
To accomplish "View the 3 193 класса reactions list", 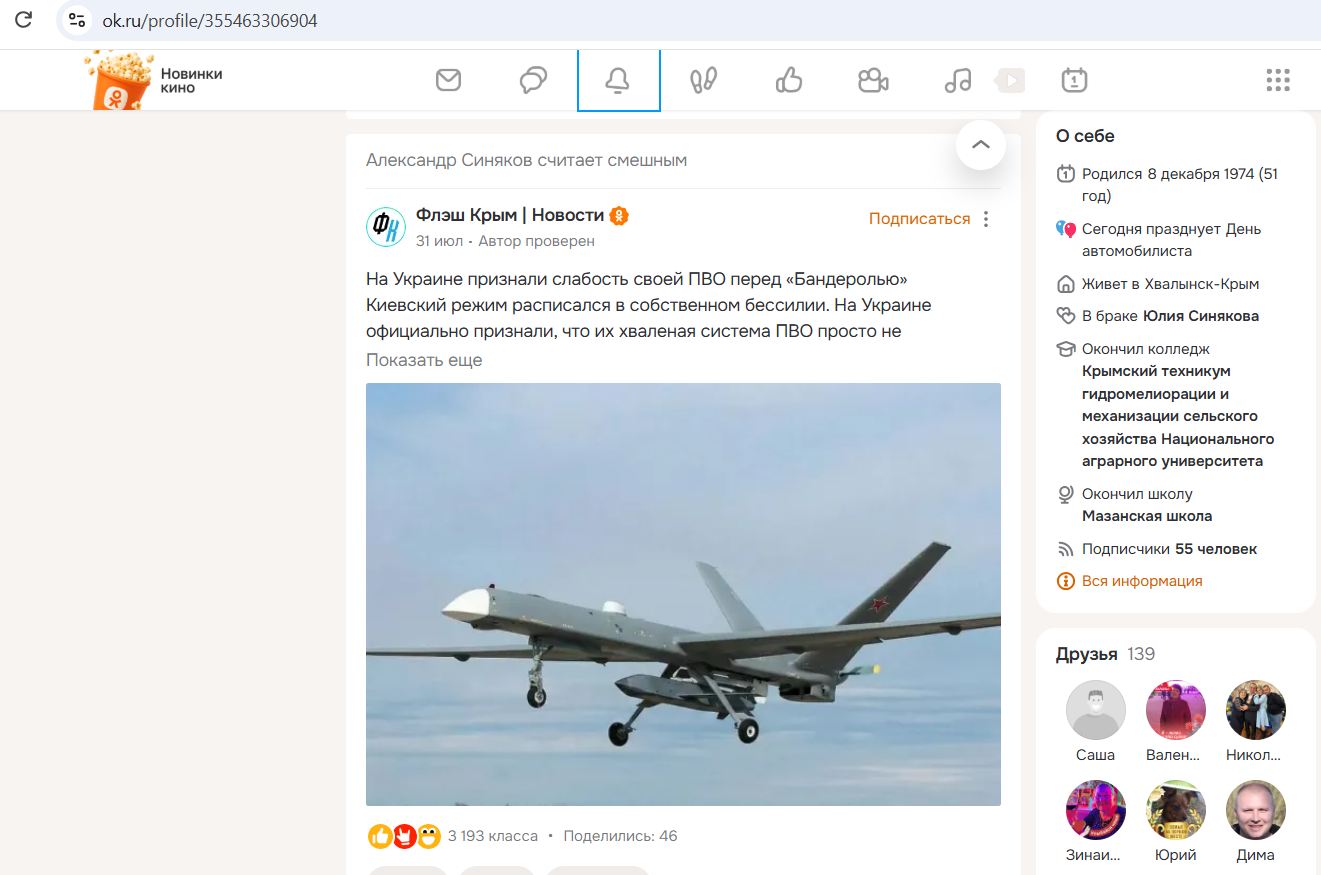I will click(493, 836).
